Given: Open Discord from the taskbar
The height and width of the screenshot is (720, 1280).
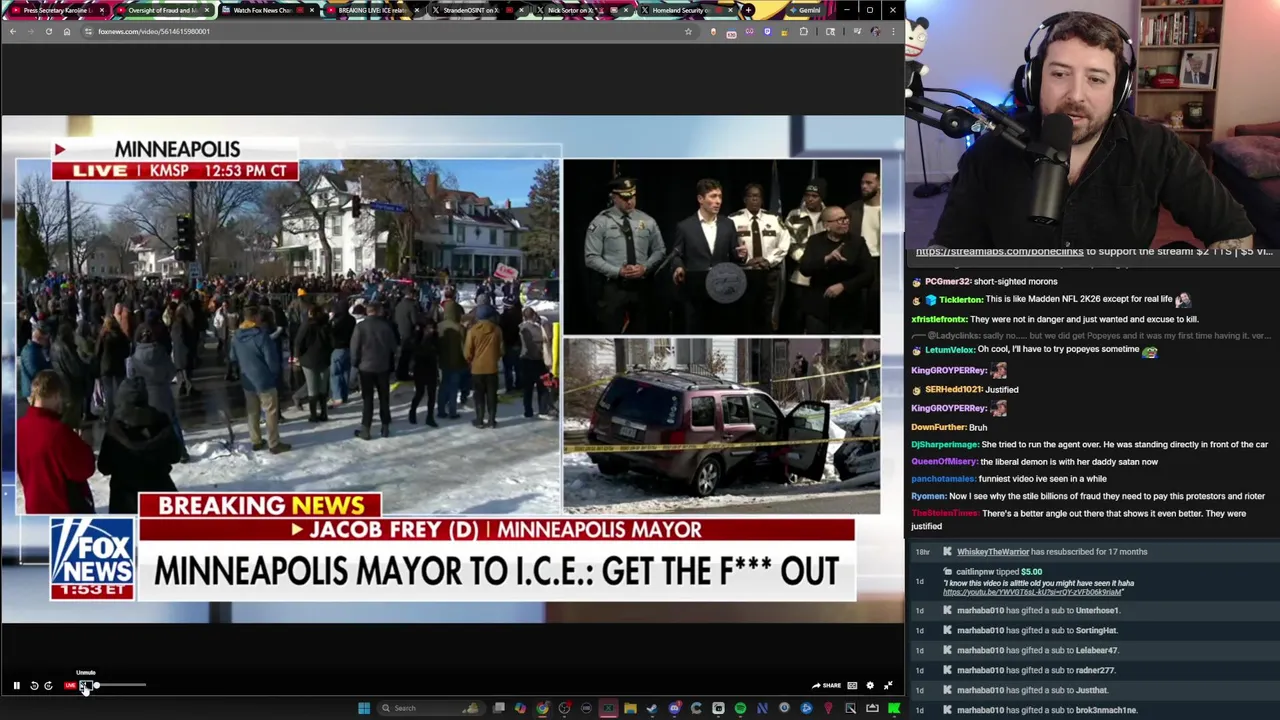Looking at the screenshot, I should [674, 708].
